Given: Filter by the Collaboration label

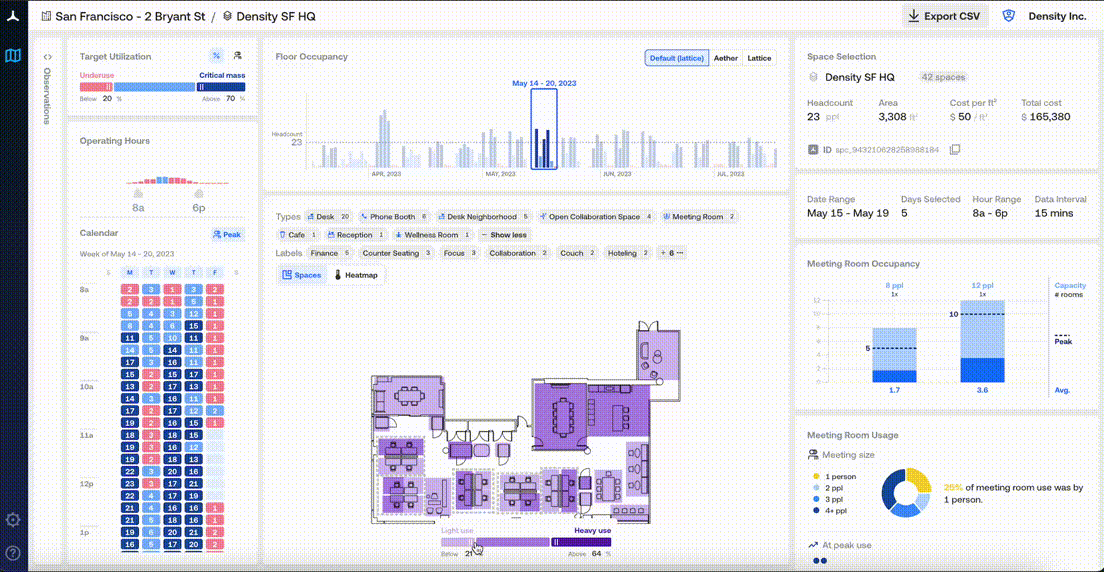Looking at the screenshot, I should pos(518,253).
